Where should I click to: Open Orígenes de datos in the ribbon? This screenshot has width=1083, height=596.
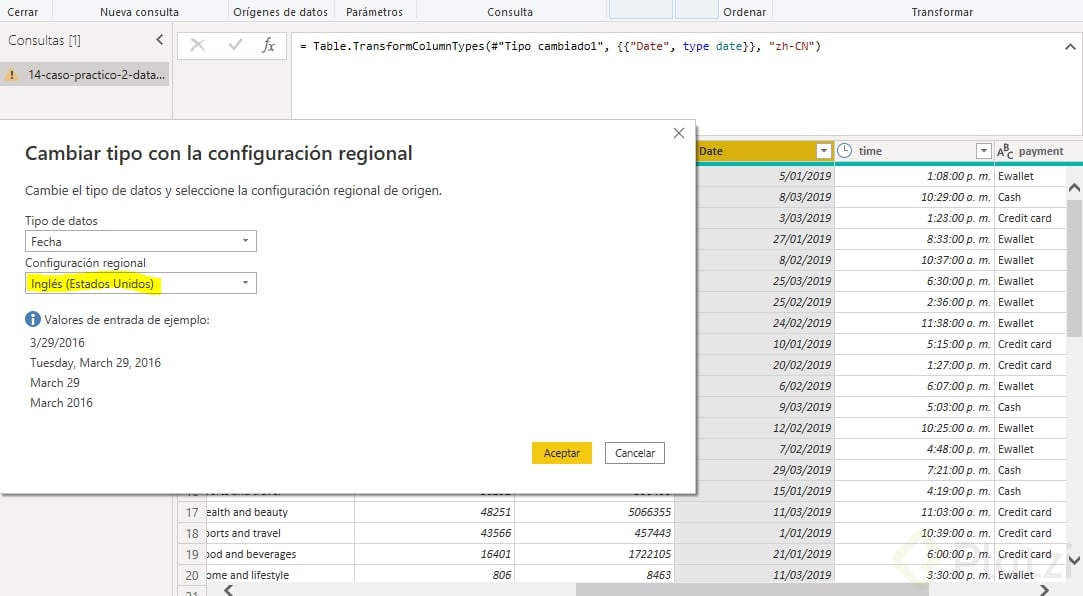coord(281,11)
